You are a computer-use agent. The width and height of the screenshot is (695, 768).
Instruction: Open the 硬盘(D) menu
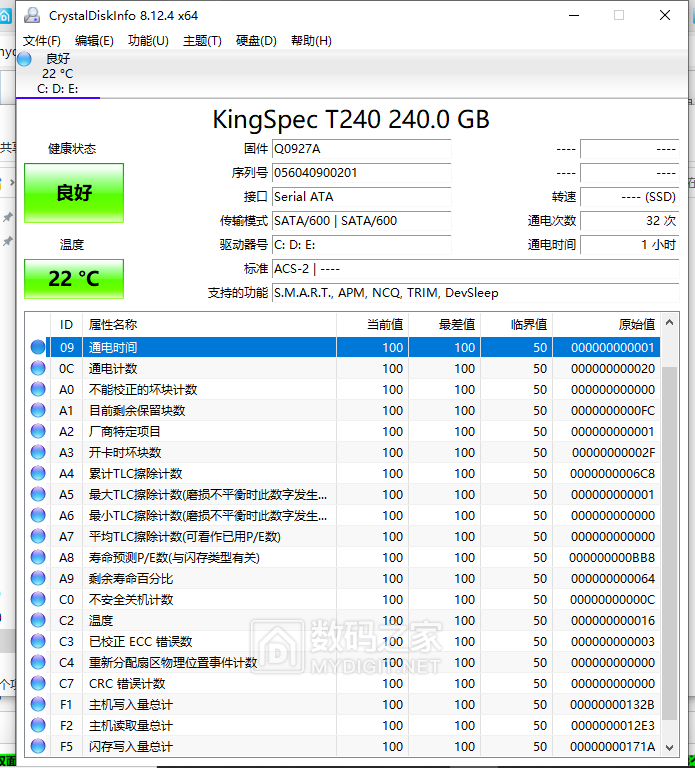pyautogui.click(x=256, y=41)
